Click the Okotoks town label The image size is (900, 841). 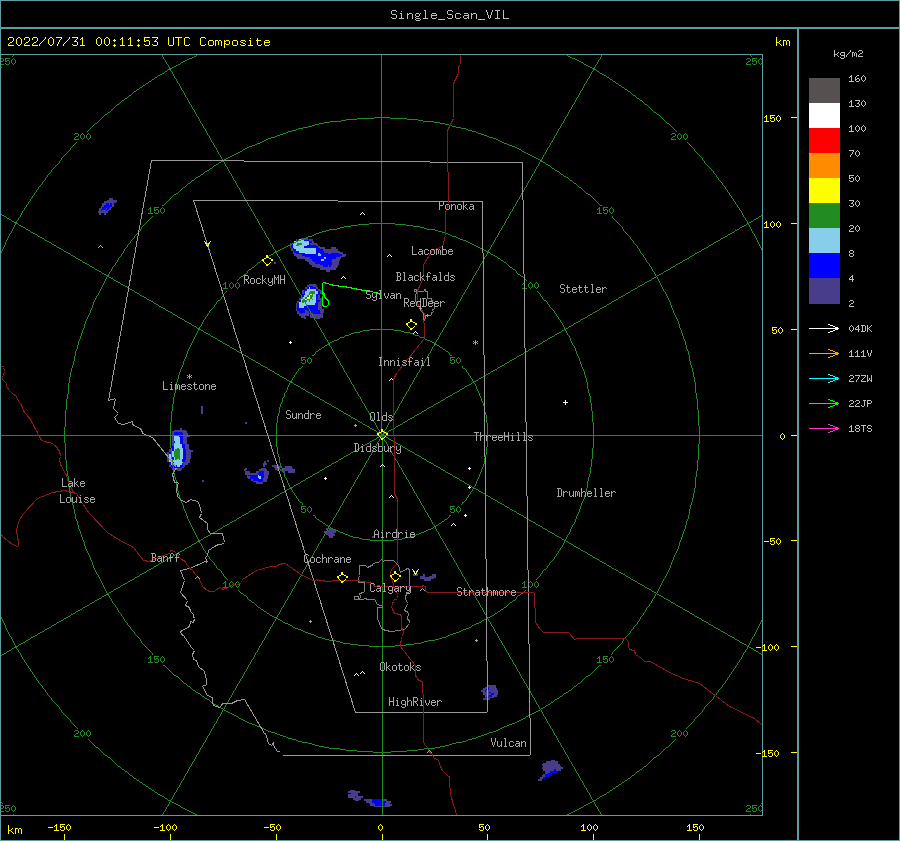[x=400, y=667]
